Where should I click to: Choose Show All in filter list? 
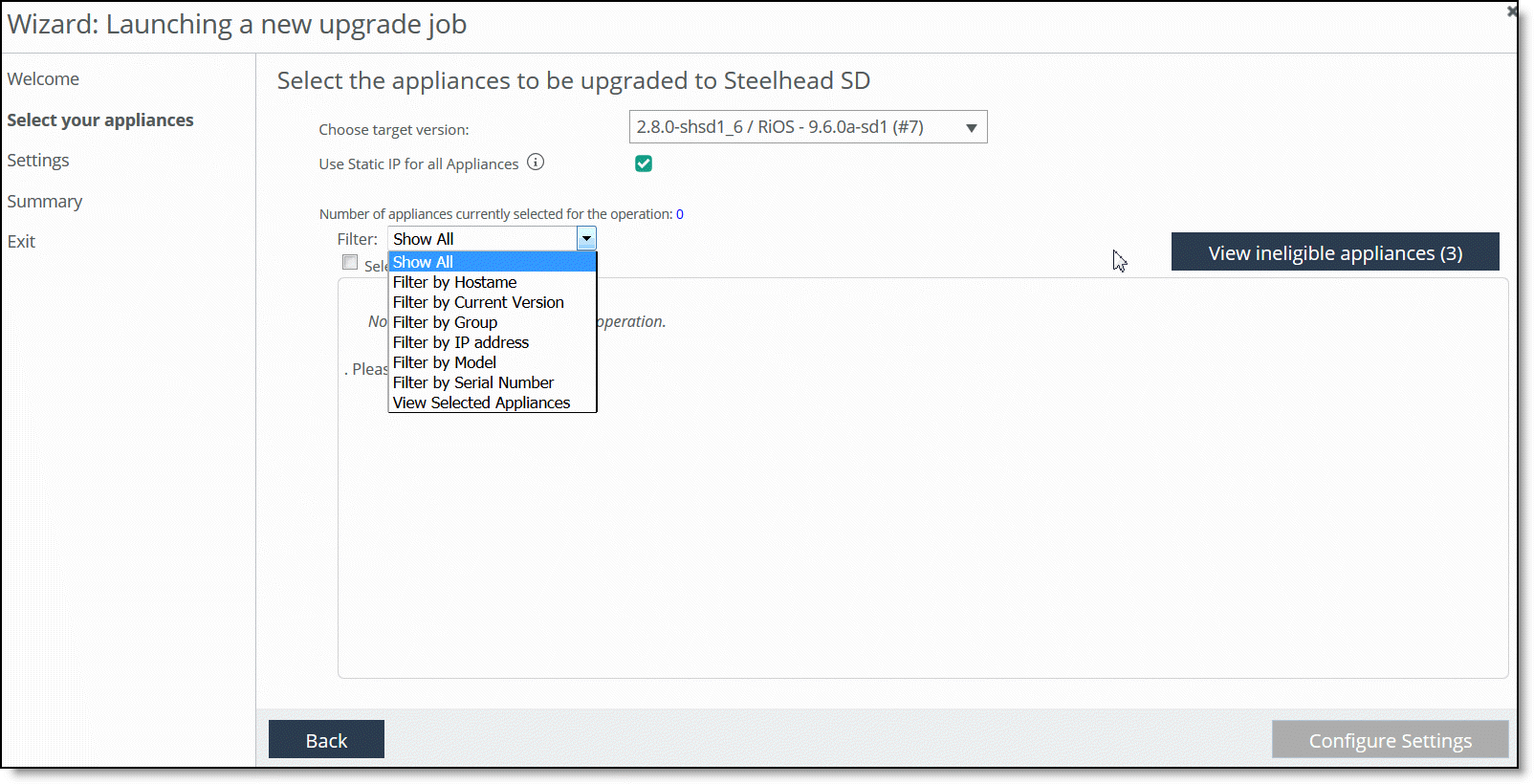click(492, 262)
